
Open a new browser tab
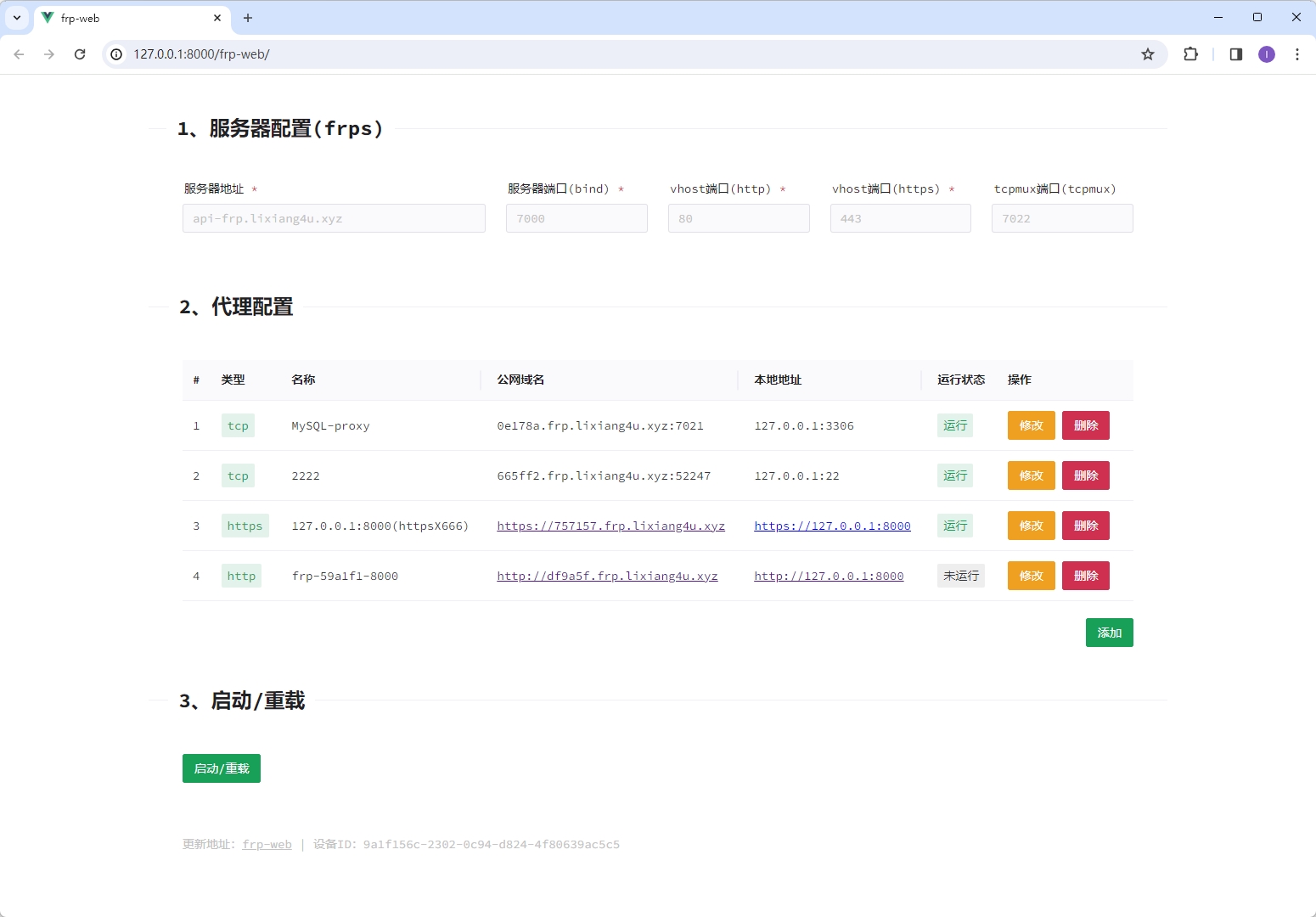(x=247, y=18)
